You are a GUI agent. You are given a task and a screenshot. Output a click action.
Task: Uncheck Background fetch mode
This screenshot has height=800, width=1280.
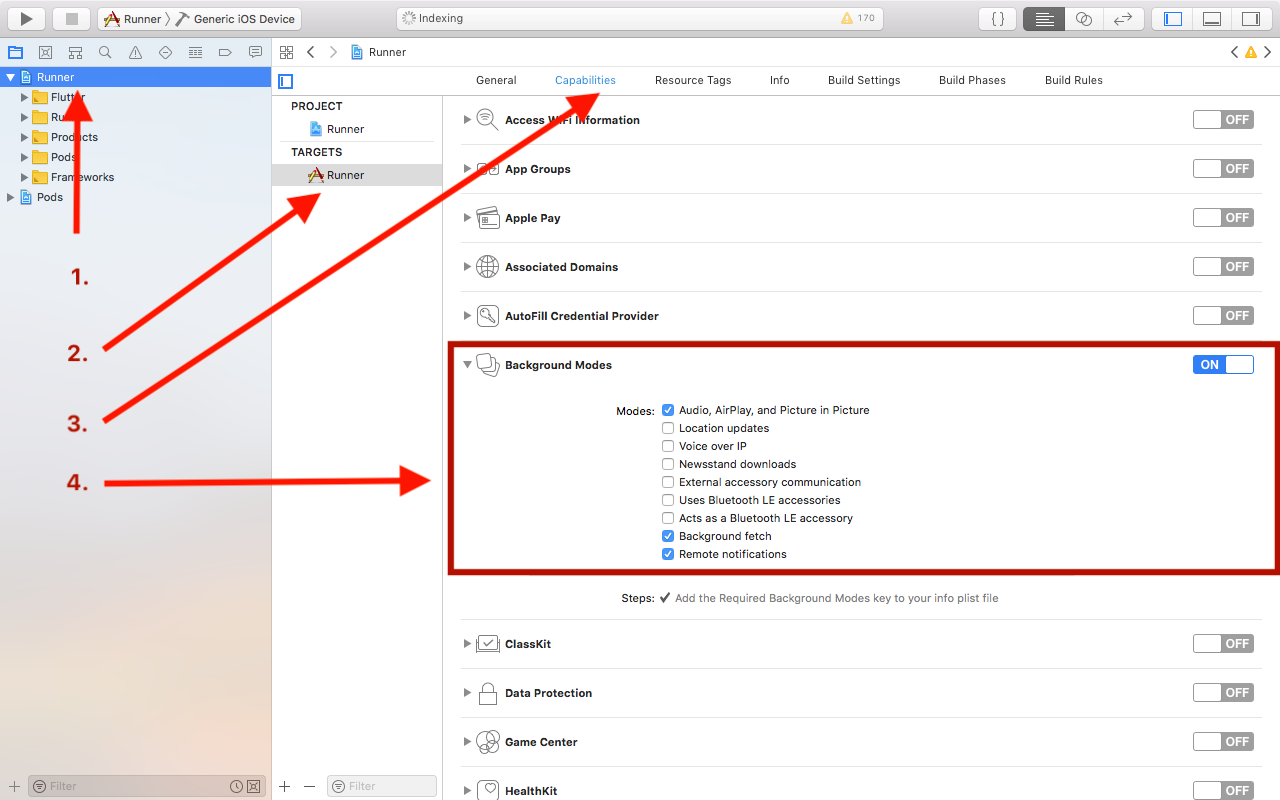[668, 536]
